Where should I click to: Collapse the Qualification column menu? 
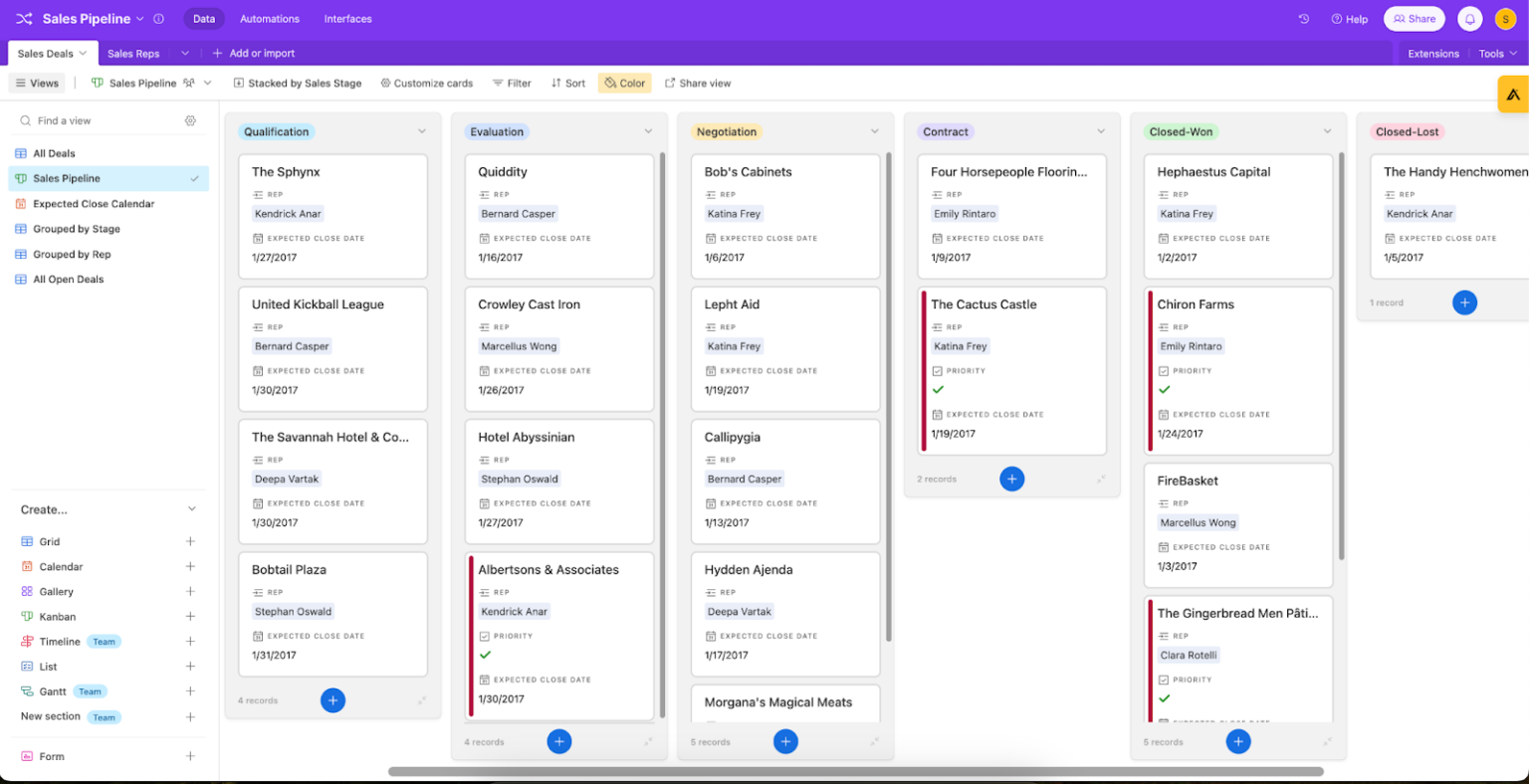[x=422, y=130]
